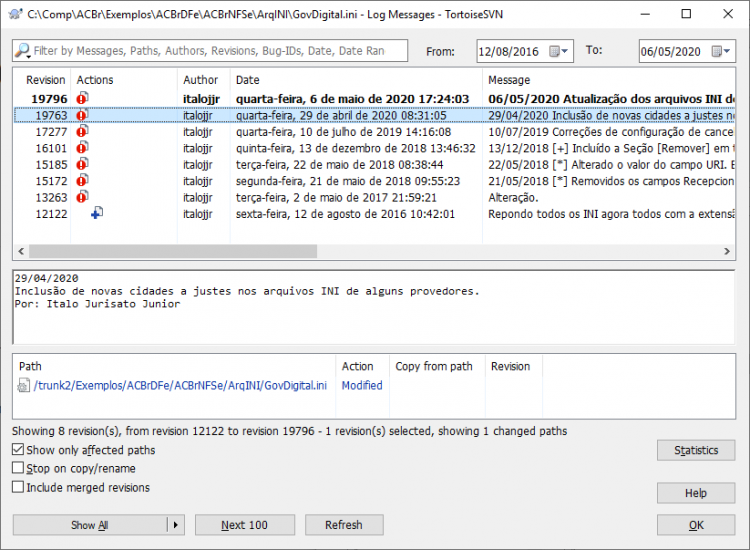
Task: Click the modified action icon for revision 17277
Action: (x=82, y=131)
